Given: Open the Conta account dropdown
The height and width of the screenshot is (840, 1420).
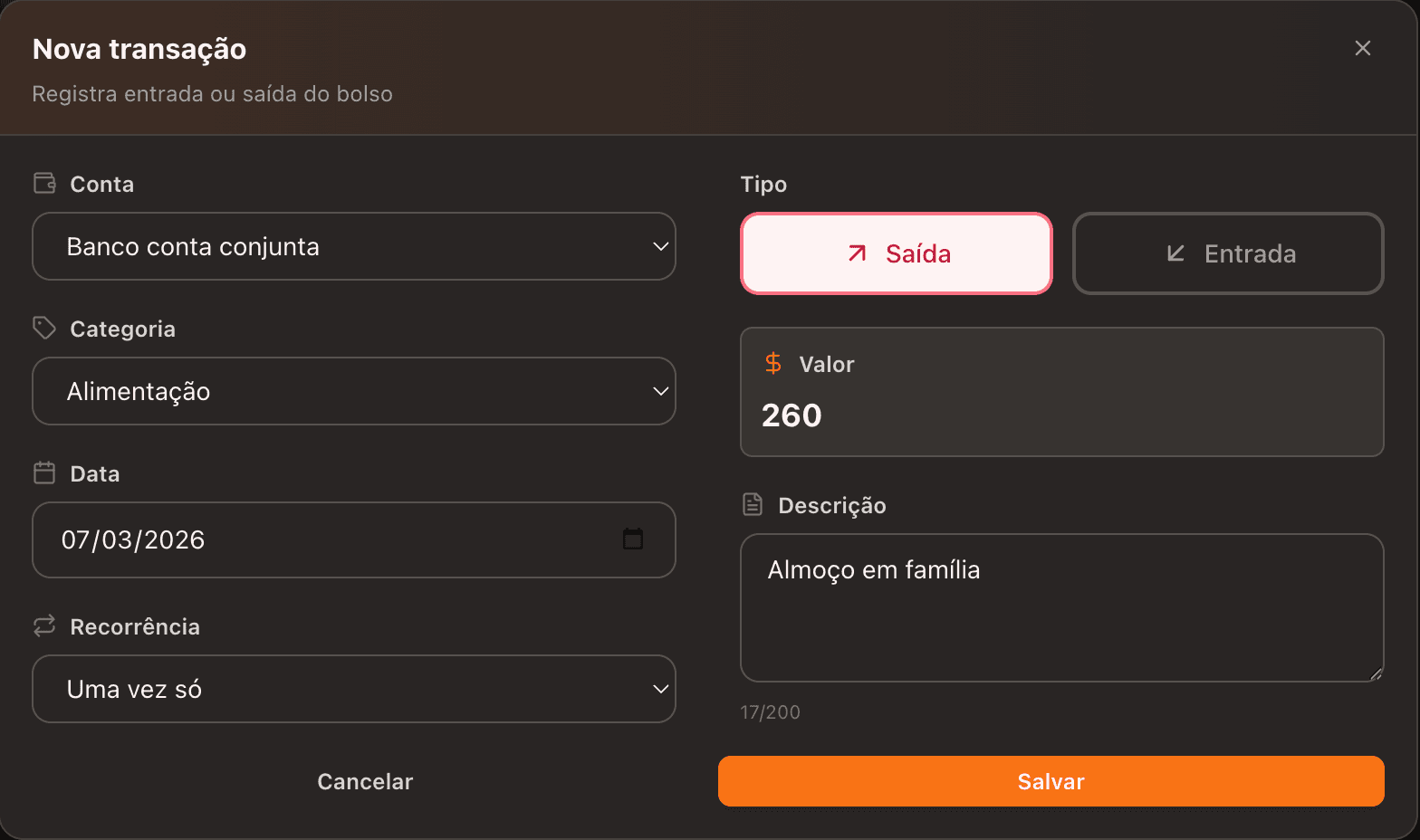Looking at the screenshot, I should pyautogui.click(x=354, y=246).
